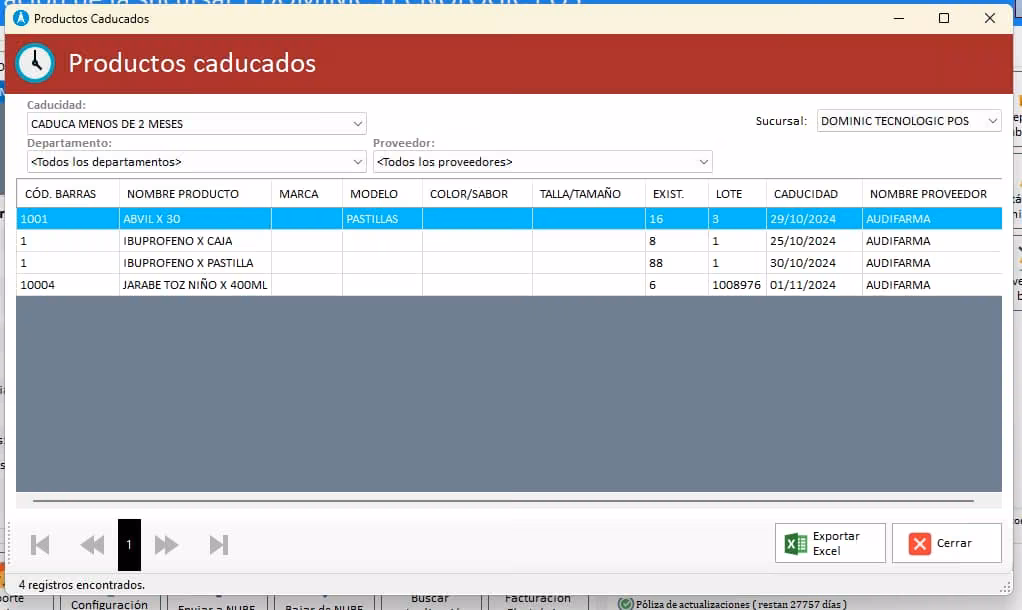Click expiry date 25/10/2024
The image size is (1022, 610).
point(814,241)
